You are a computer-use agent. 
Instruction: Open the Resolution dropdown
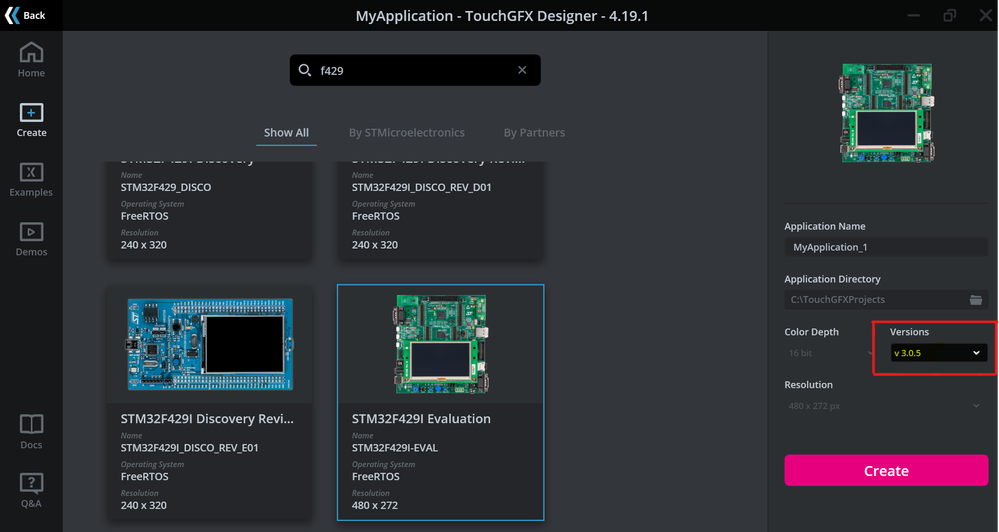click(886, 406)
